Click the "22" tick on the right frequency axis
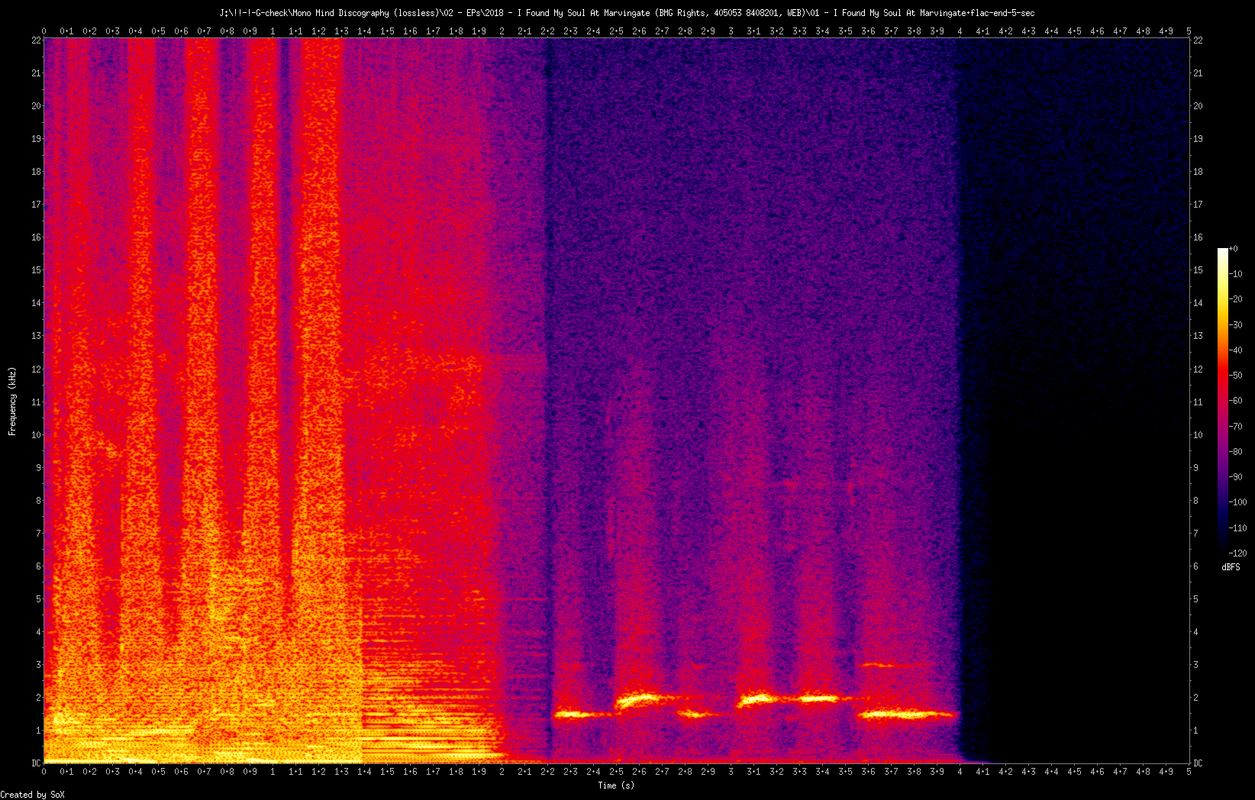 click(1199, 40)
